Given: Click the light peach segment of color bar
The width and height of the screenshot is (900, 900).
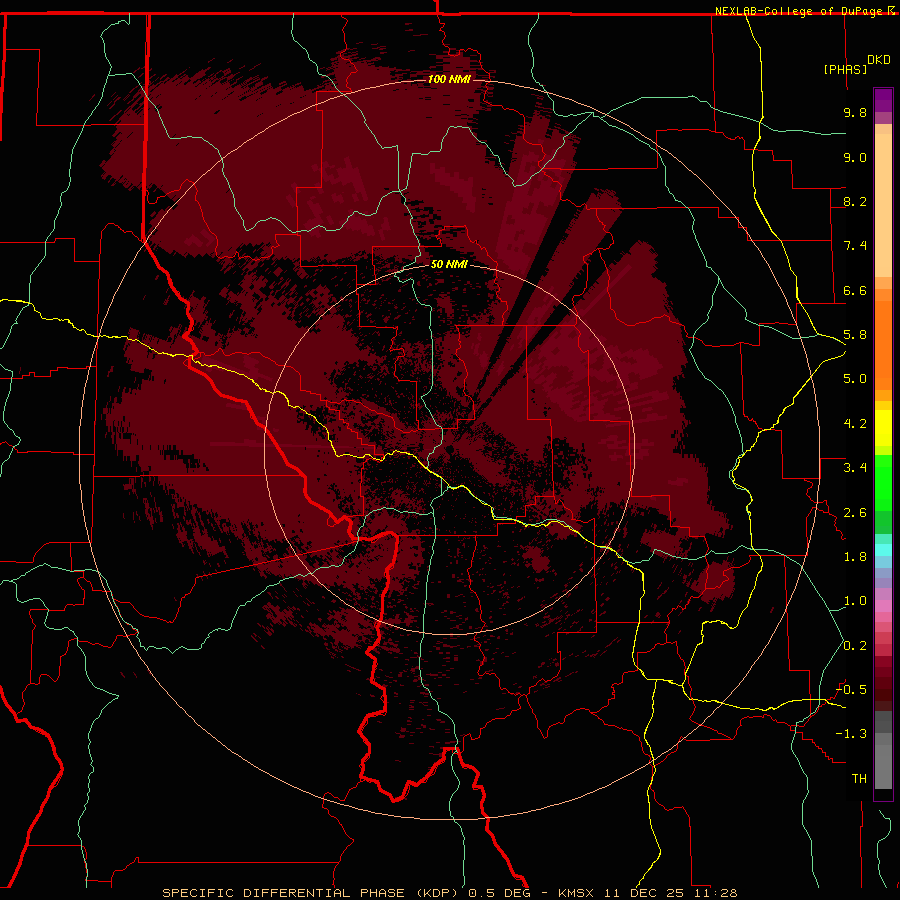Looking at the screenshot, I should click(x=883, y=205).
